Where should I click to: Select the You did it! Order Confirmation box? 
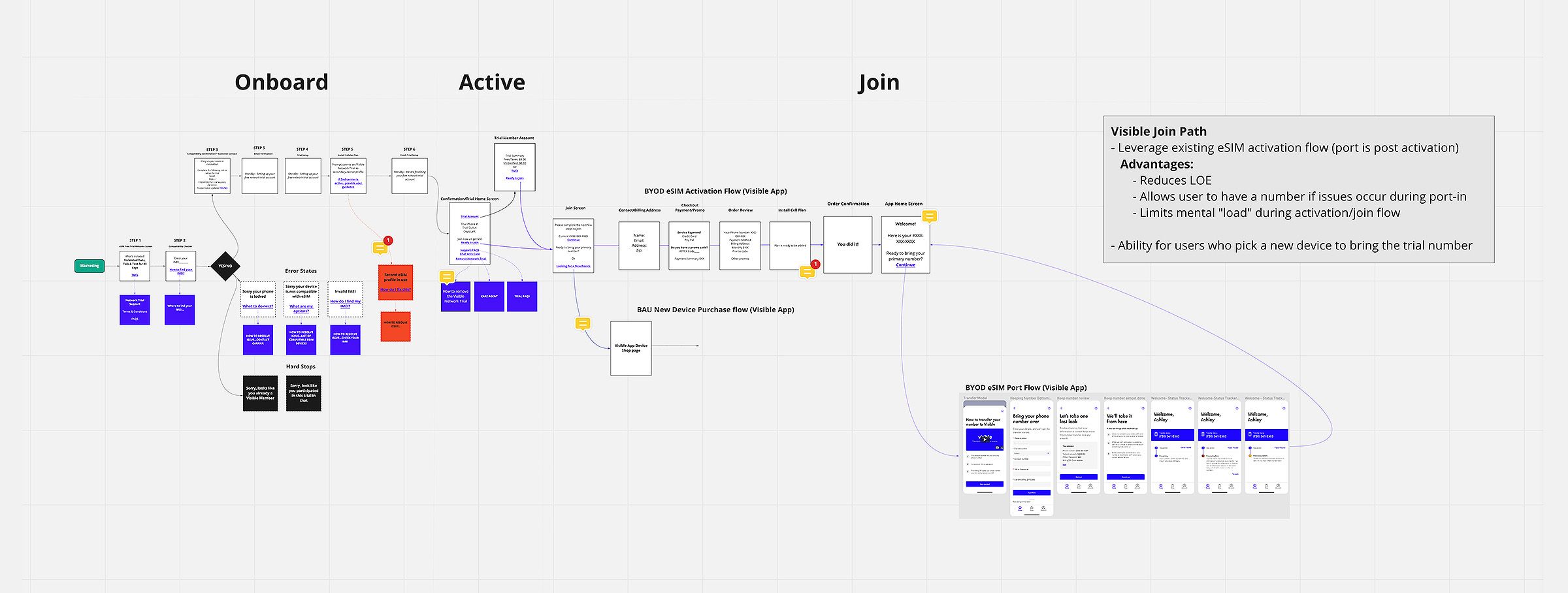coord(848,245)
